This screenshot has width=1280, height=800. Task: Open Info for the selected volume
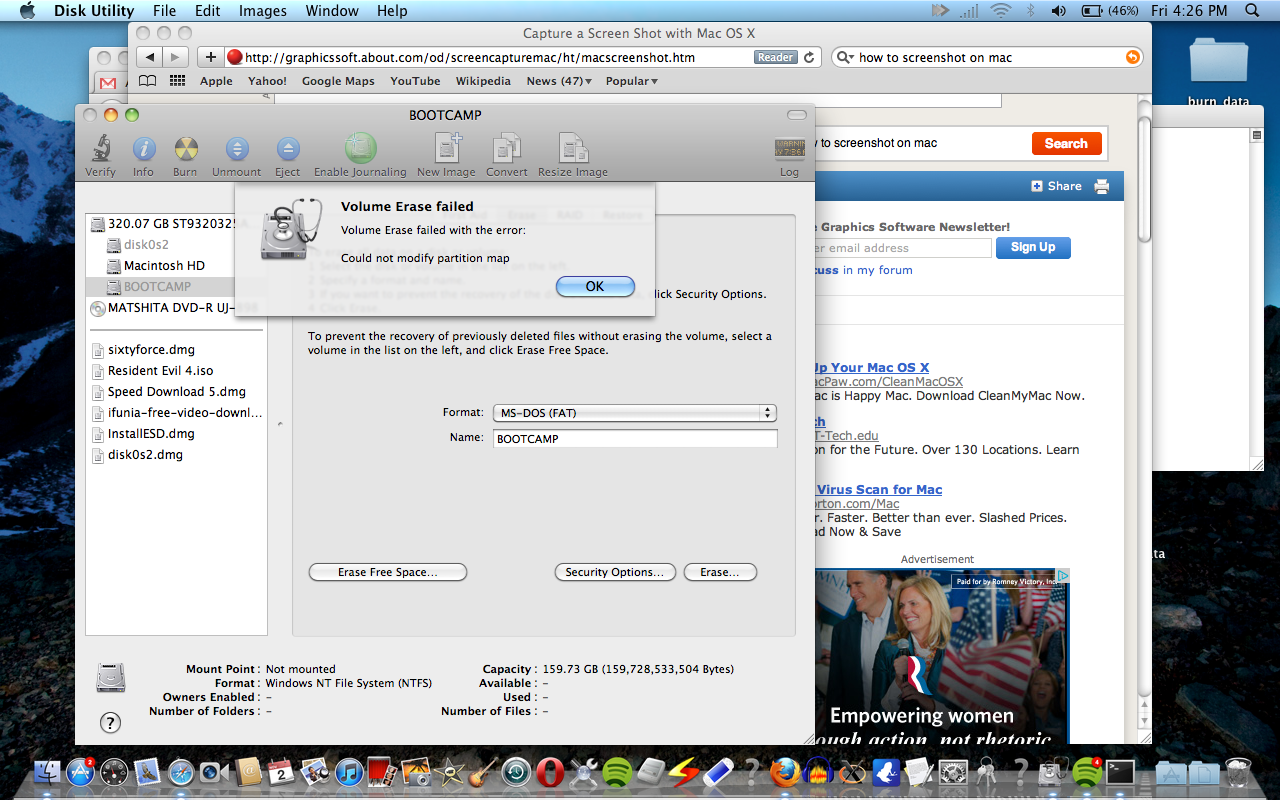tap(144, 149)
